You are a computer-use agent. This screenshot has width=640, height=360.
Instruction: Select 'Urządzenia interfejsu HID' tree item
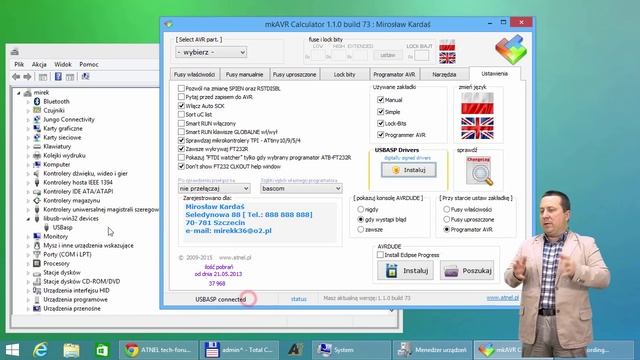(x=76, y=290)
